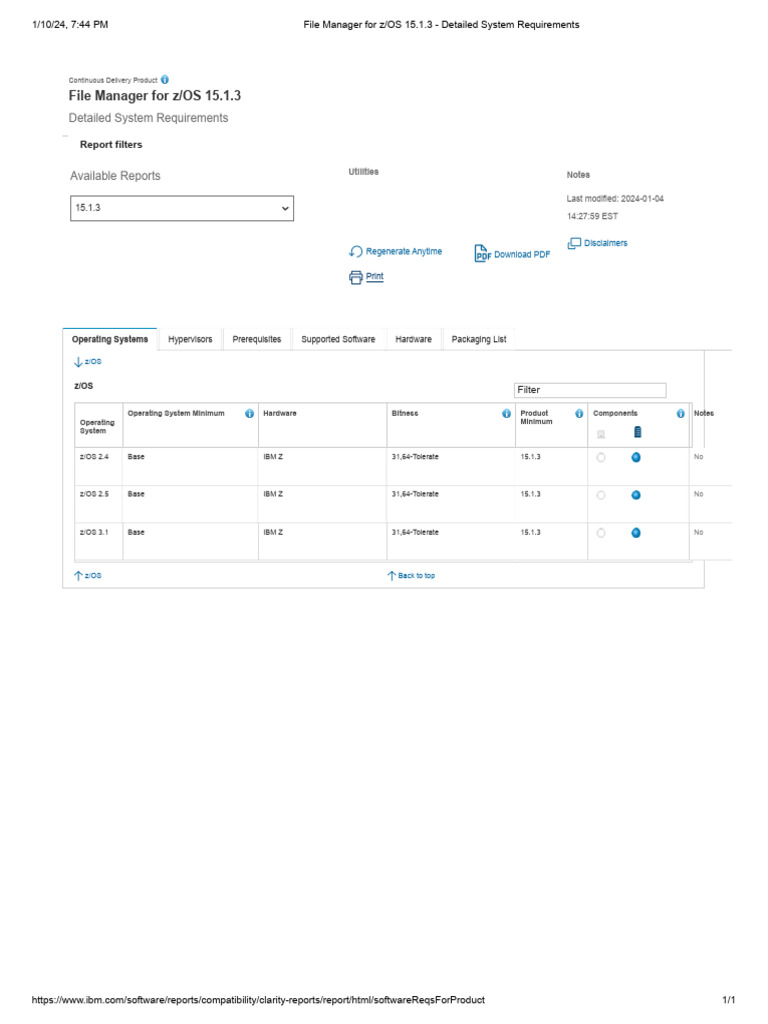The height and width of the screenshot is (1024, 768).
Task: Click the Continuous Delivery Product info icon
Action: (x=165, y=79)
